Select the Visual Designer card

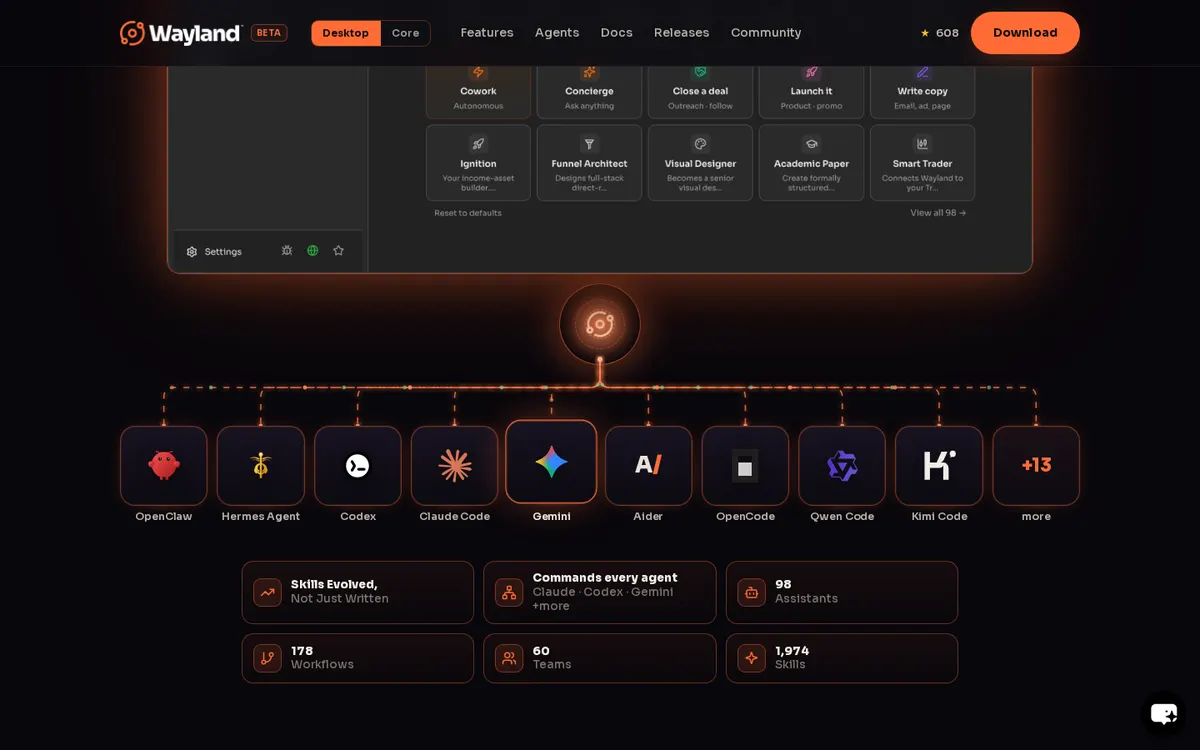700,163
